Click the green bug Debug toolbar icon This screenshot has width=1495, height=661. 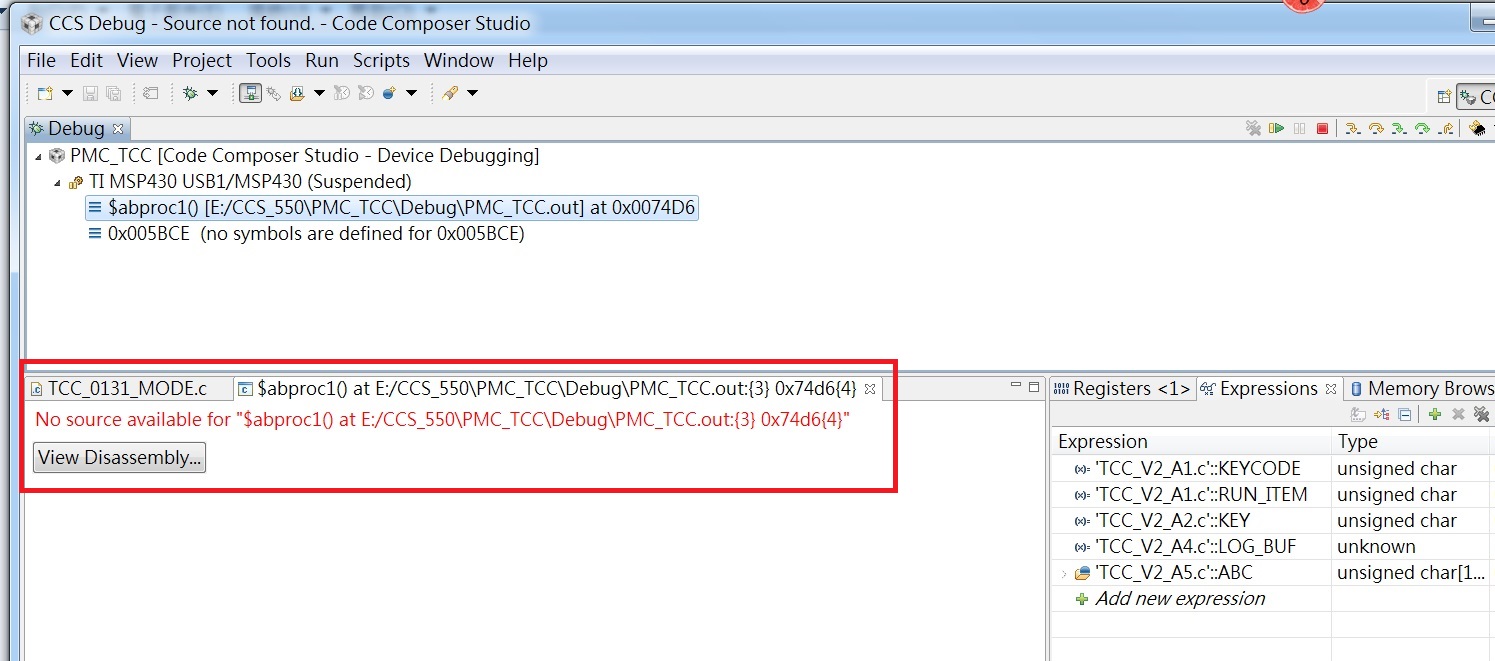190,93
